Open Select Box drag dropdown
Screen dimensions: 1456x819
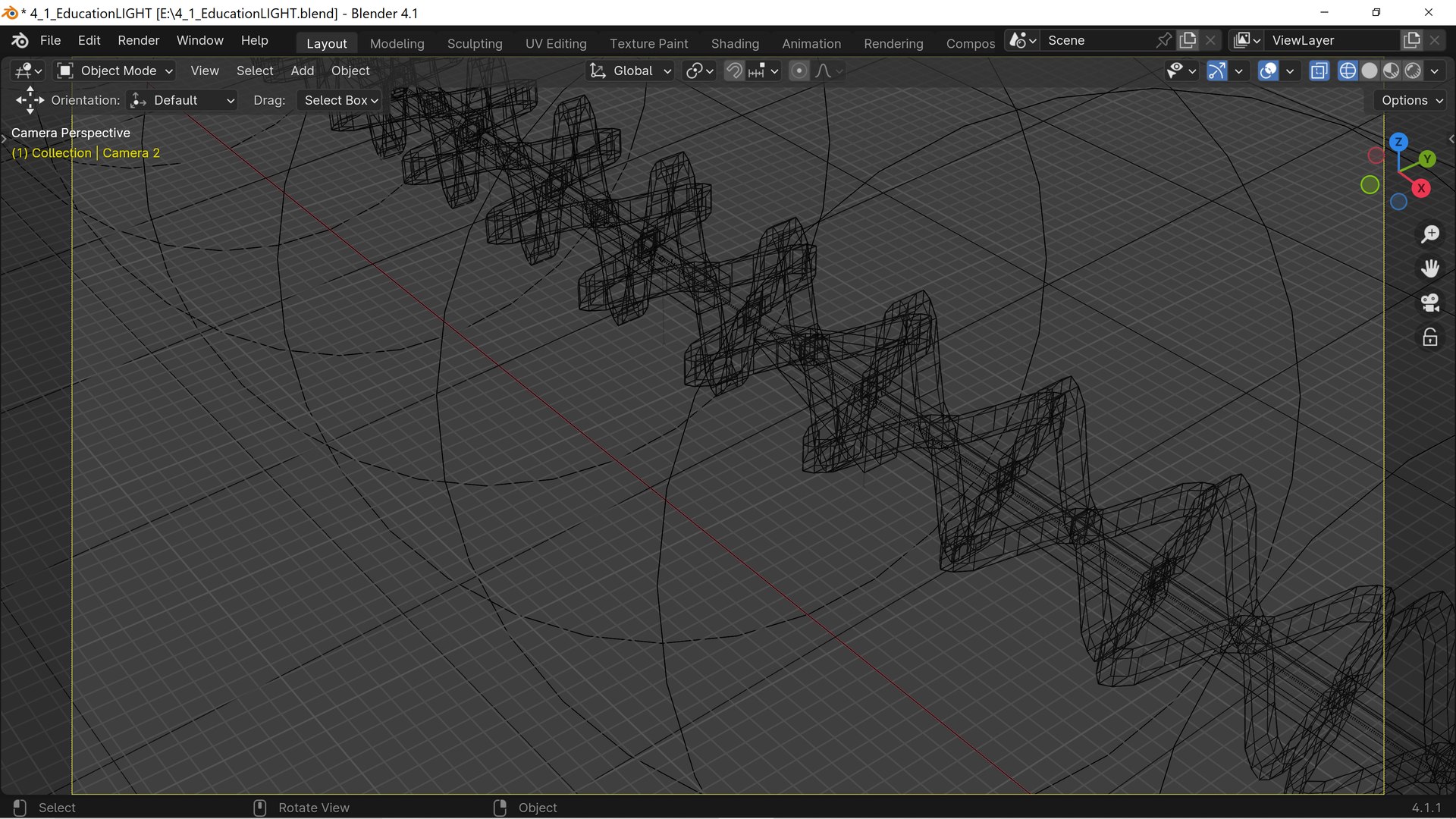click(x=339, y=100)
